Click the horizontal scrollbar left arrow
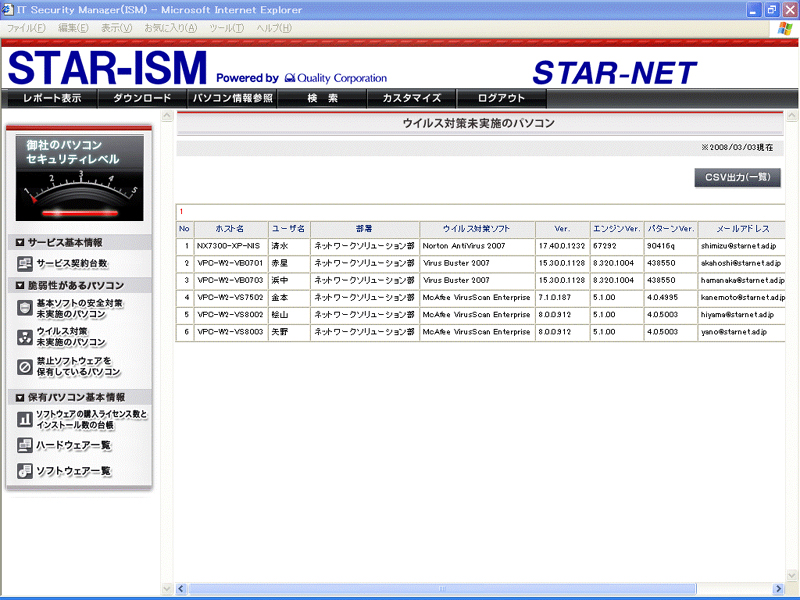This screenshot has width=800, height=600. pyautogui.click(x=181, y=589)
